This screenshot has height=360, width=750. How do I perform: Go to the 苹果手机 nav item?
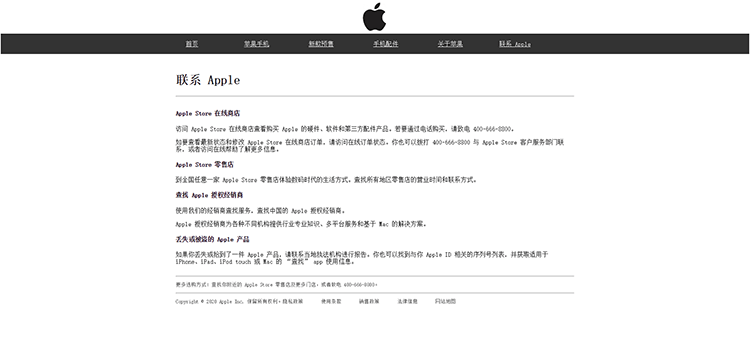point(256,44)
